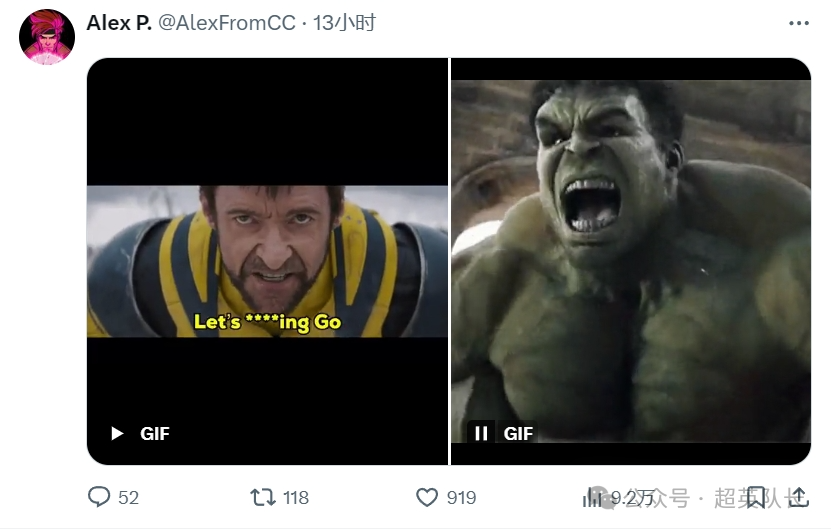Like the tweet with the heart icon
The image size is (831, 531).
[x=427, y=497]
